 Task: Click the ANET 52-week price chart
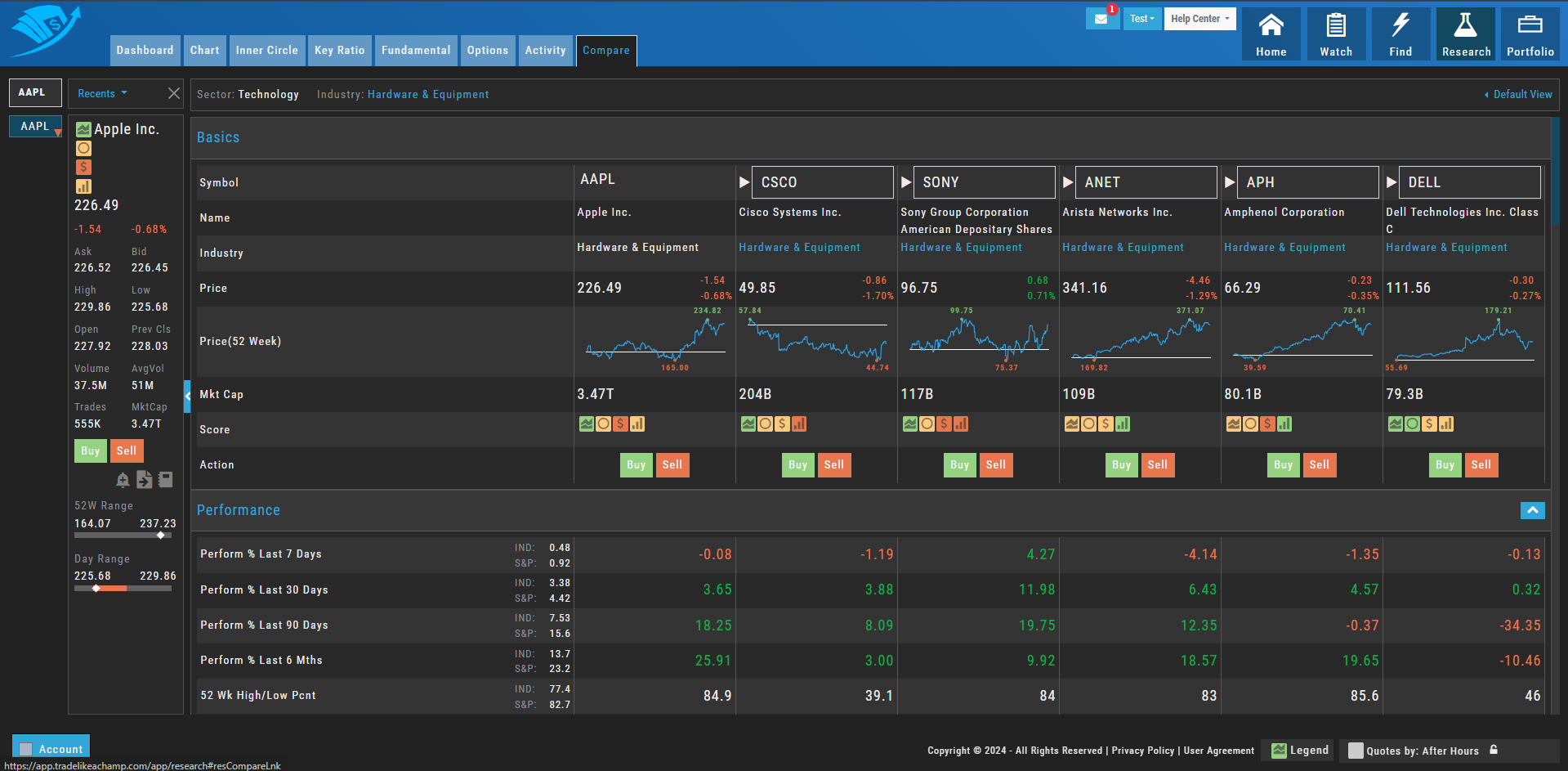click(1139, 341)
